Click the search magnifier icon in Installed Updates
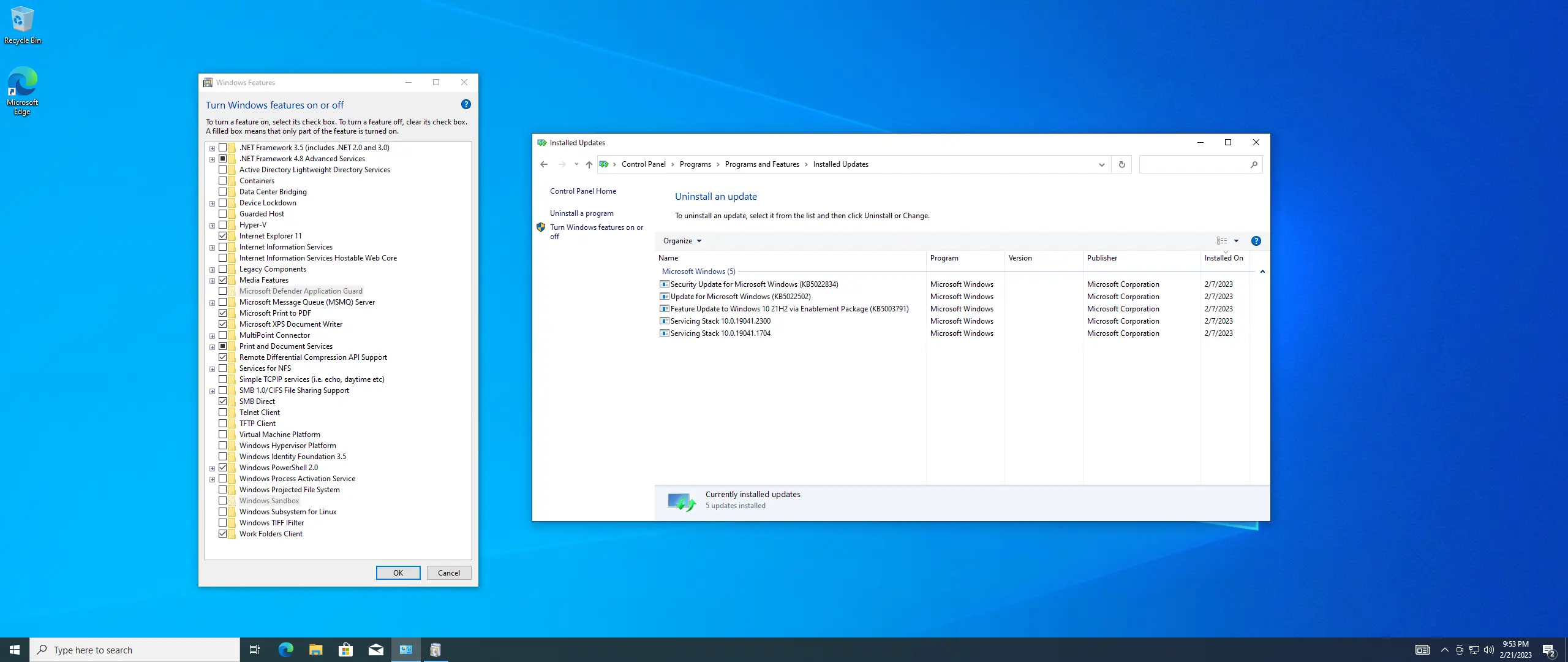This screenshot has height=662, width=1568. click(x=1253, y=164)
